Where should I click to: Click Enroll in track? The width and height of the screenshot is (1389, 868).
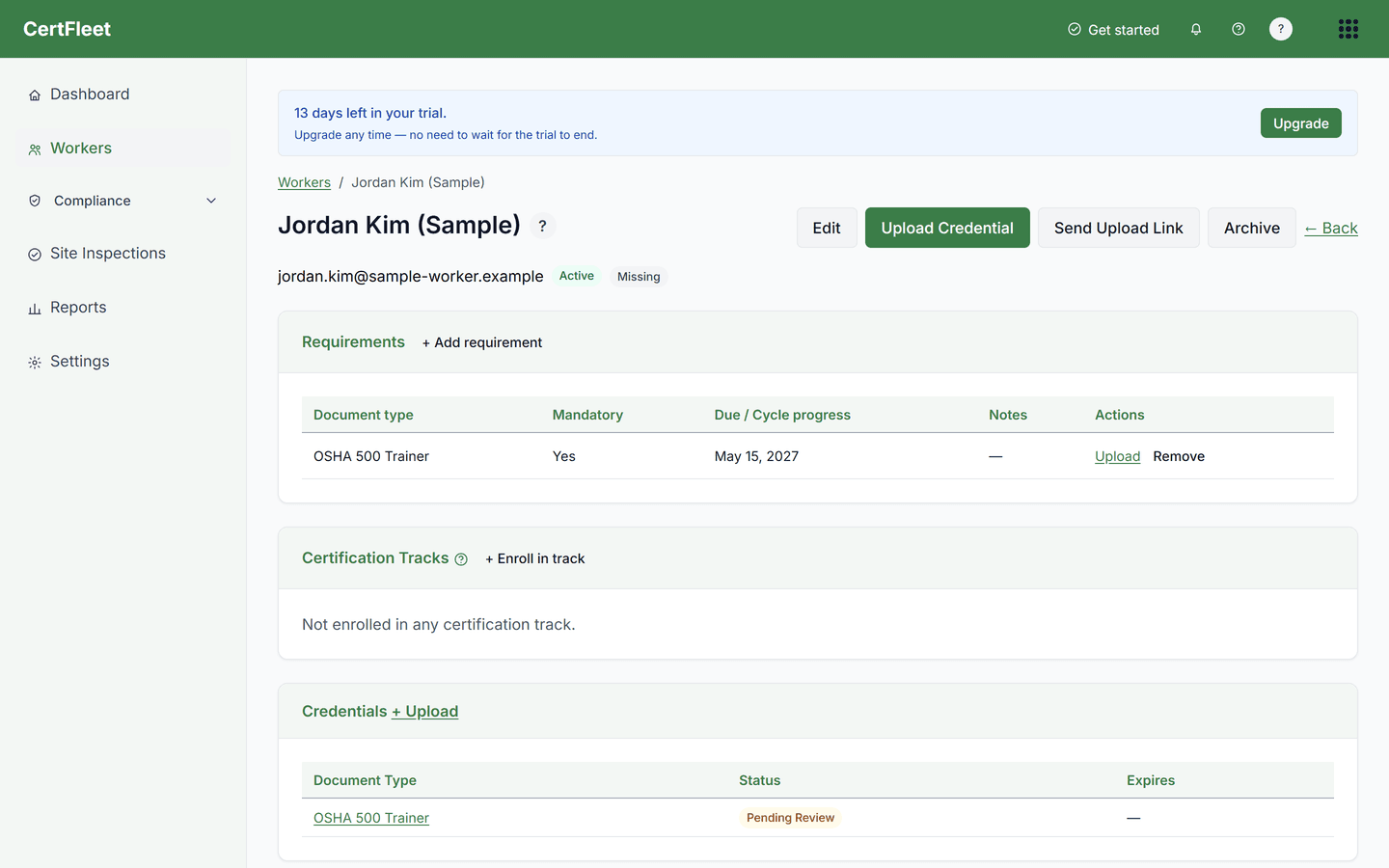pyautogui.click(x=535, y=558)
